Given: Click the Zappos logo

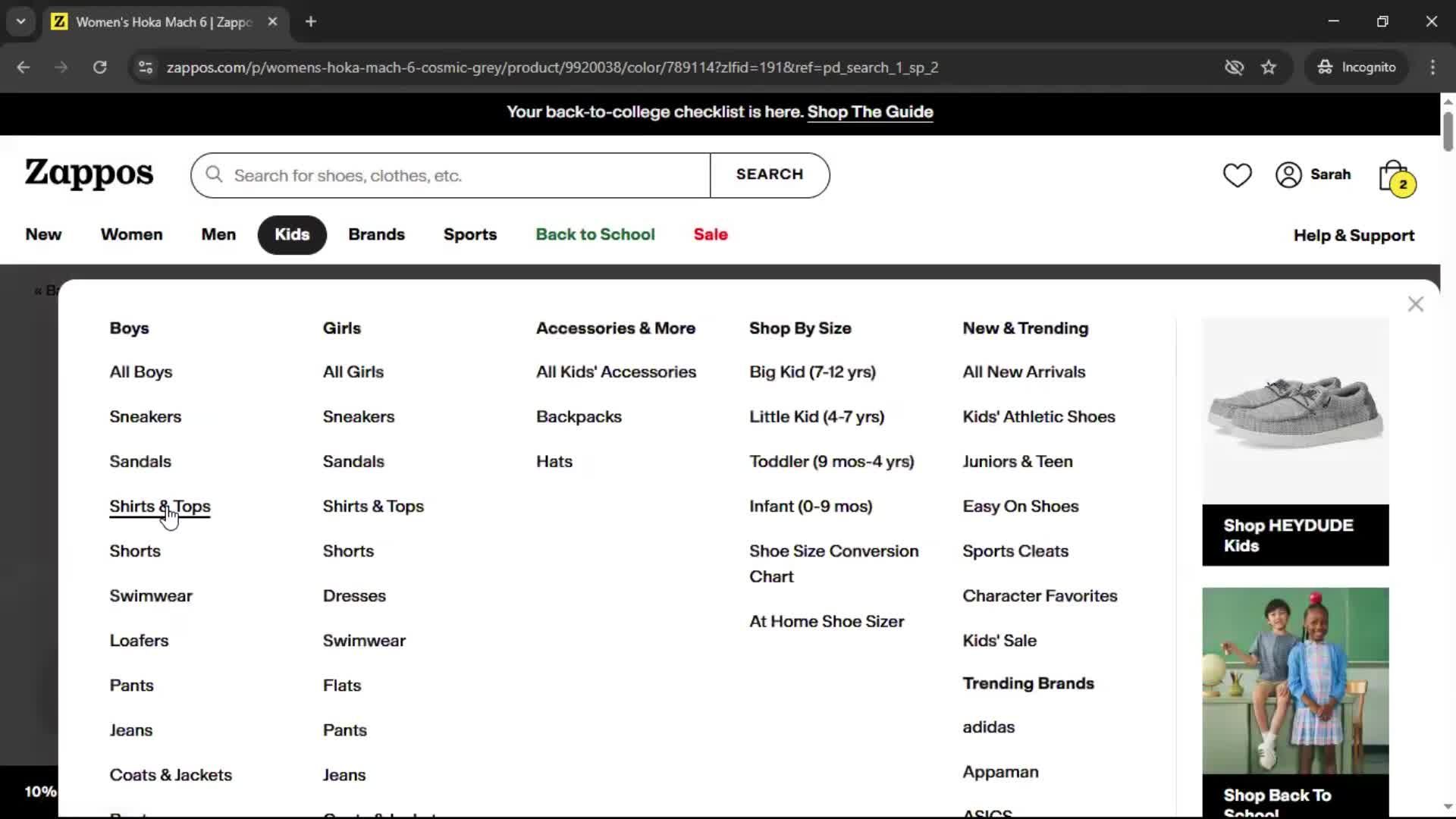Looking at the screenshot, I should pos(89,174).
